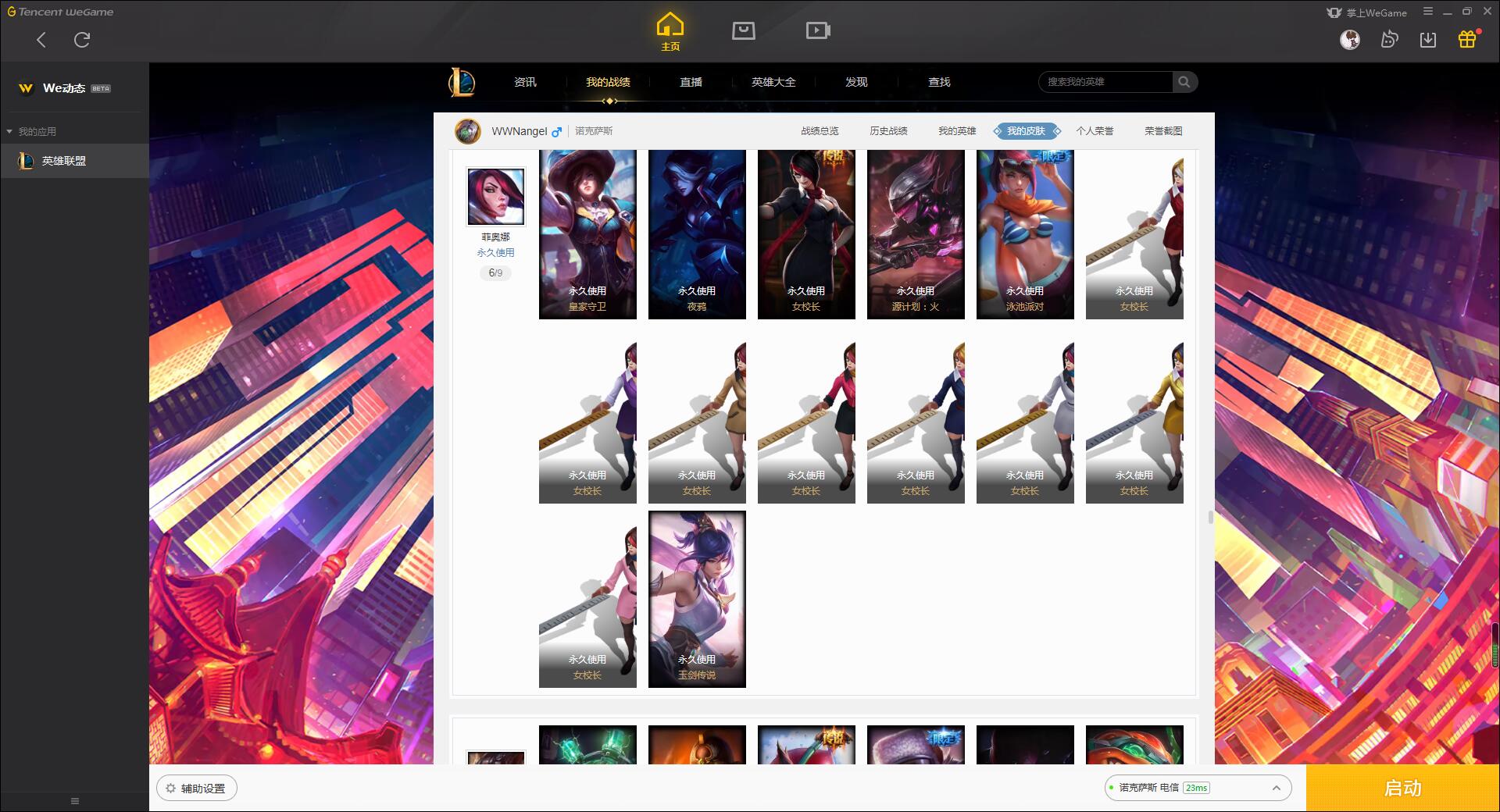Open the downloads icon
Screen dimensions: 1500x812
(x=1428, y=39)
